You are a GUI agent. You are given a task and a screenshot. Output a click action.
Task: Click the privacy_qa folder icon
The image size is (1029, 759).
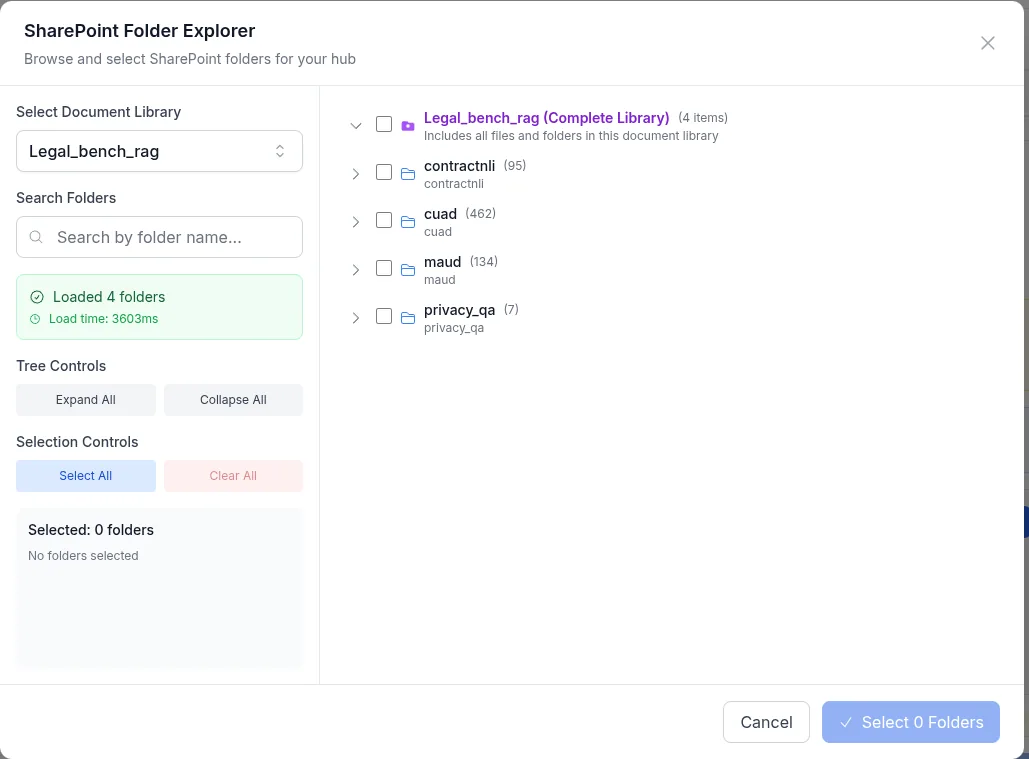click(408, 318)
